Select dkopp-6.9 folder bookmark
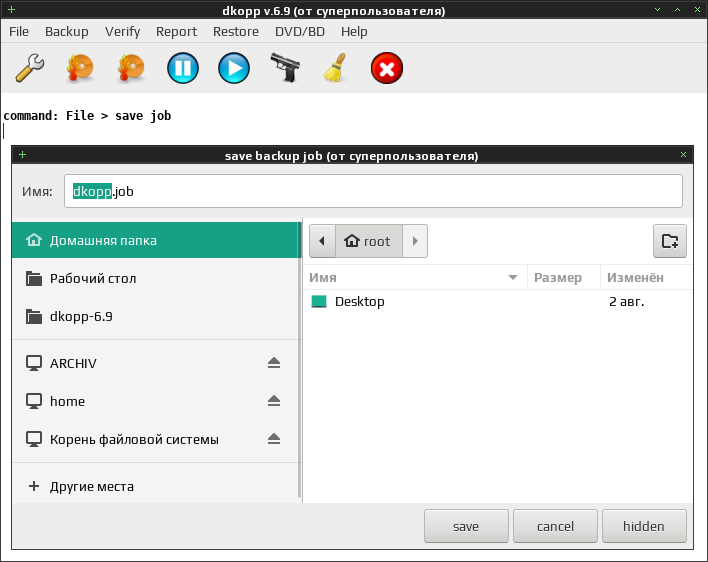Screen dimensions: 708x562 156,316
